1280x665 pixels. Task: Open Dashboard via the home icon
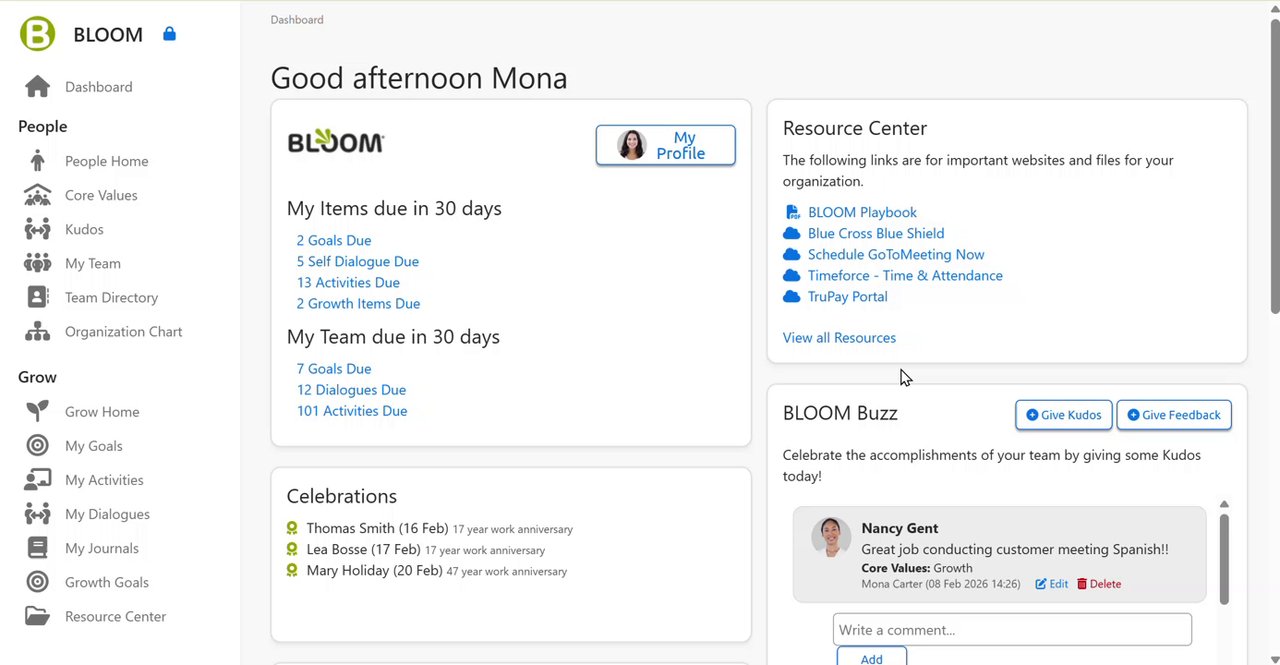click(37, 87)
